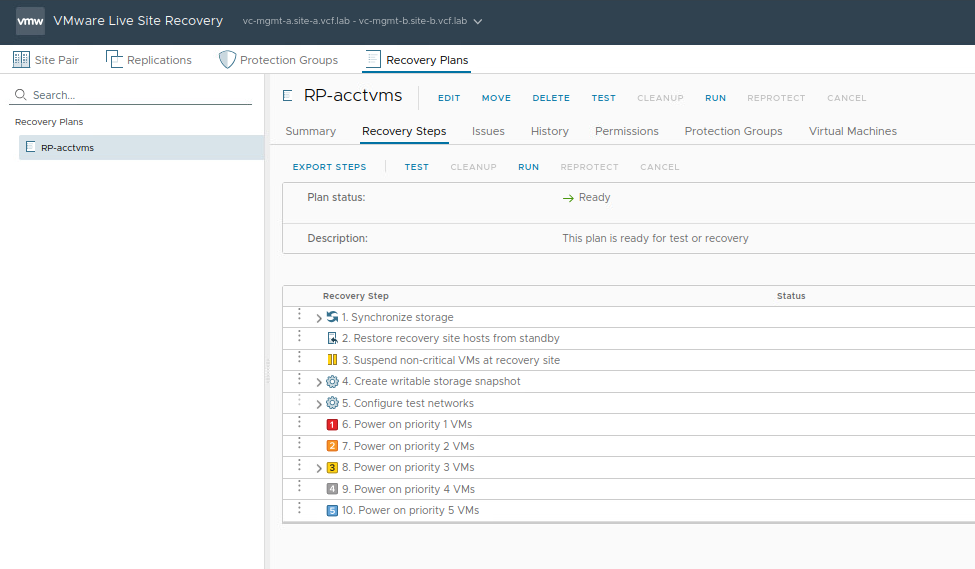Switch to the History tab
The width and height of the screenshot is (975, 569).
pyautogui.click(x=549, y=131)
